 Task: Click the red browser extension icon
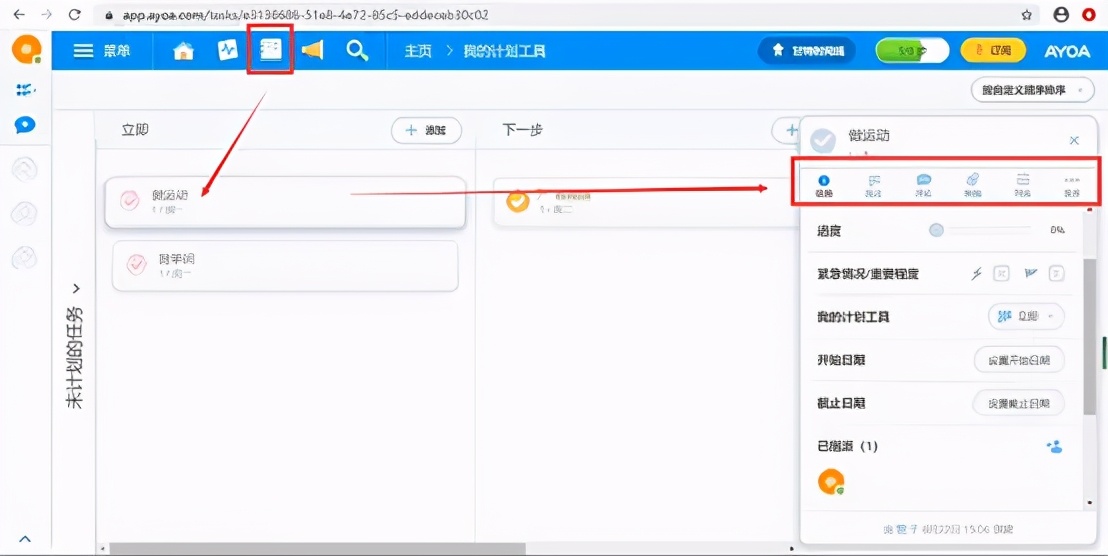(x=1091, y=14)
